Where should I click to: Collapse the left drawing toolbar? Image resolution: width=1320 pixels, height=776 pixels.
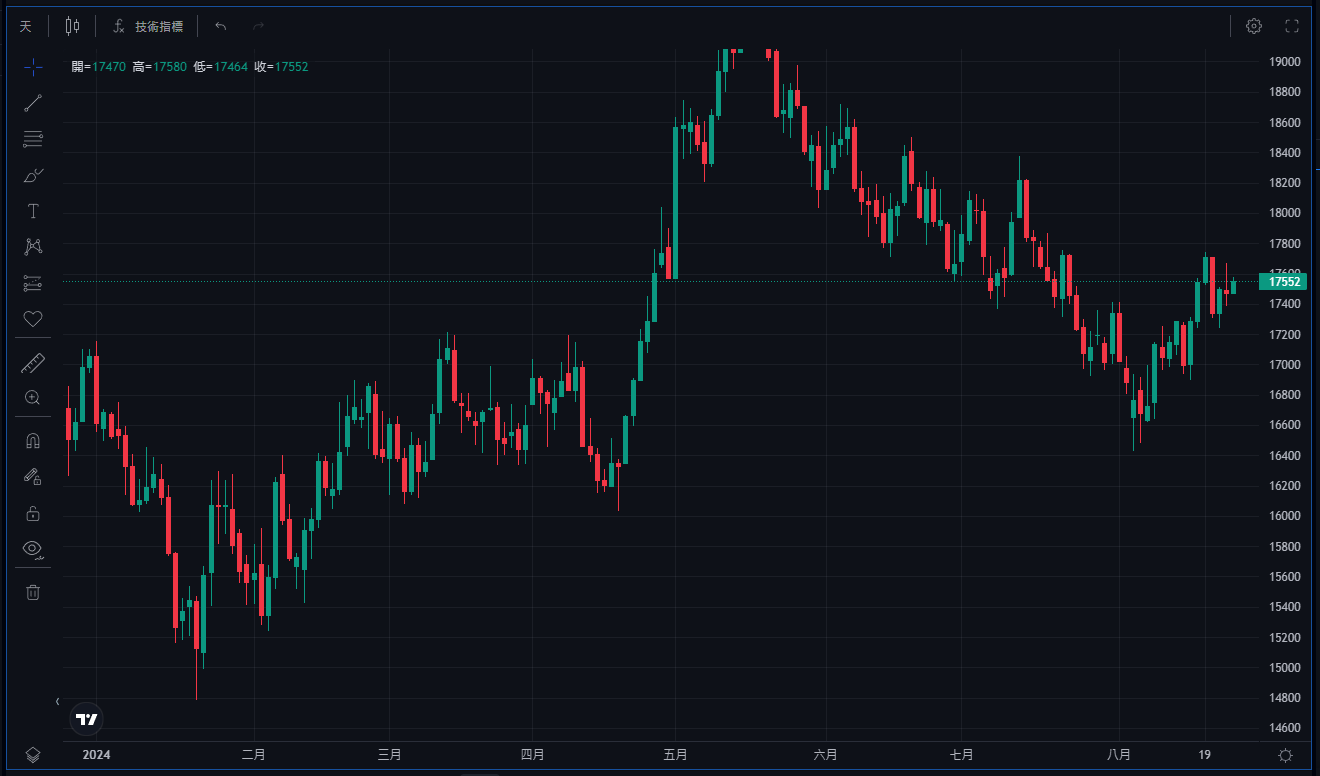click(57, 702)
